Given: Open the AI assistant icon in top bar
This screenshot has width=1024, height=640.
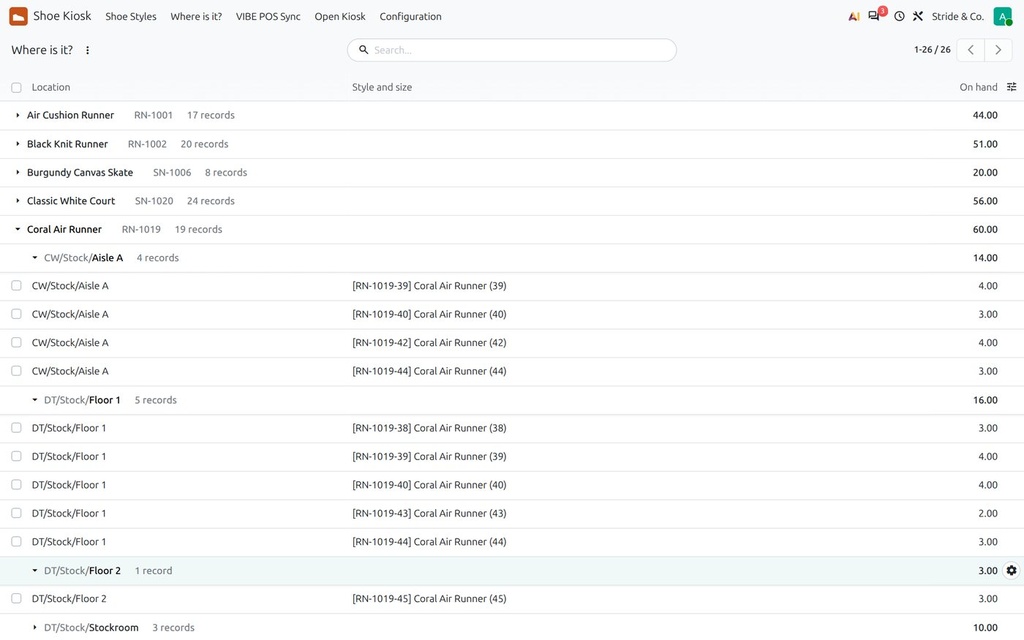Looking at the screenshot, I should point(854,16).
